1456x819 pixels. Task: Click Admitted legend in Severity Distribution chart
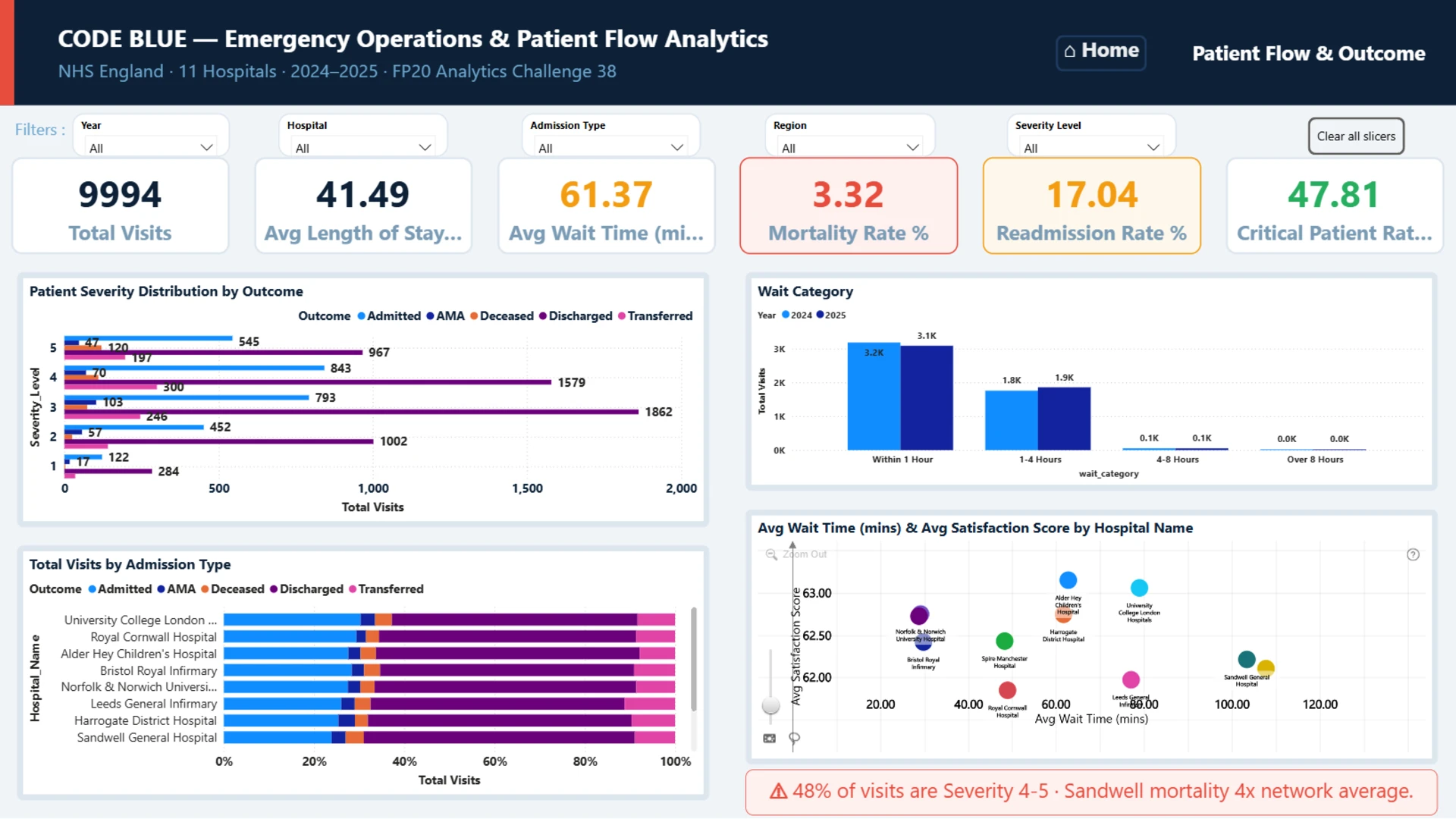pos(388,316)
